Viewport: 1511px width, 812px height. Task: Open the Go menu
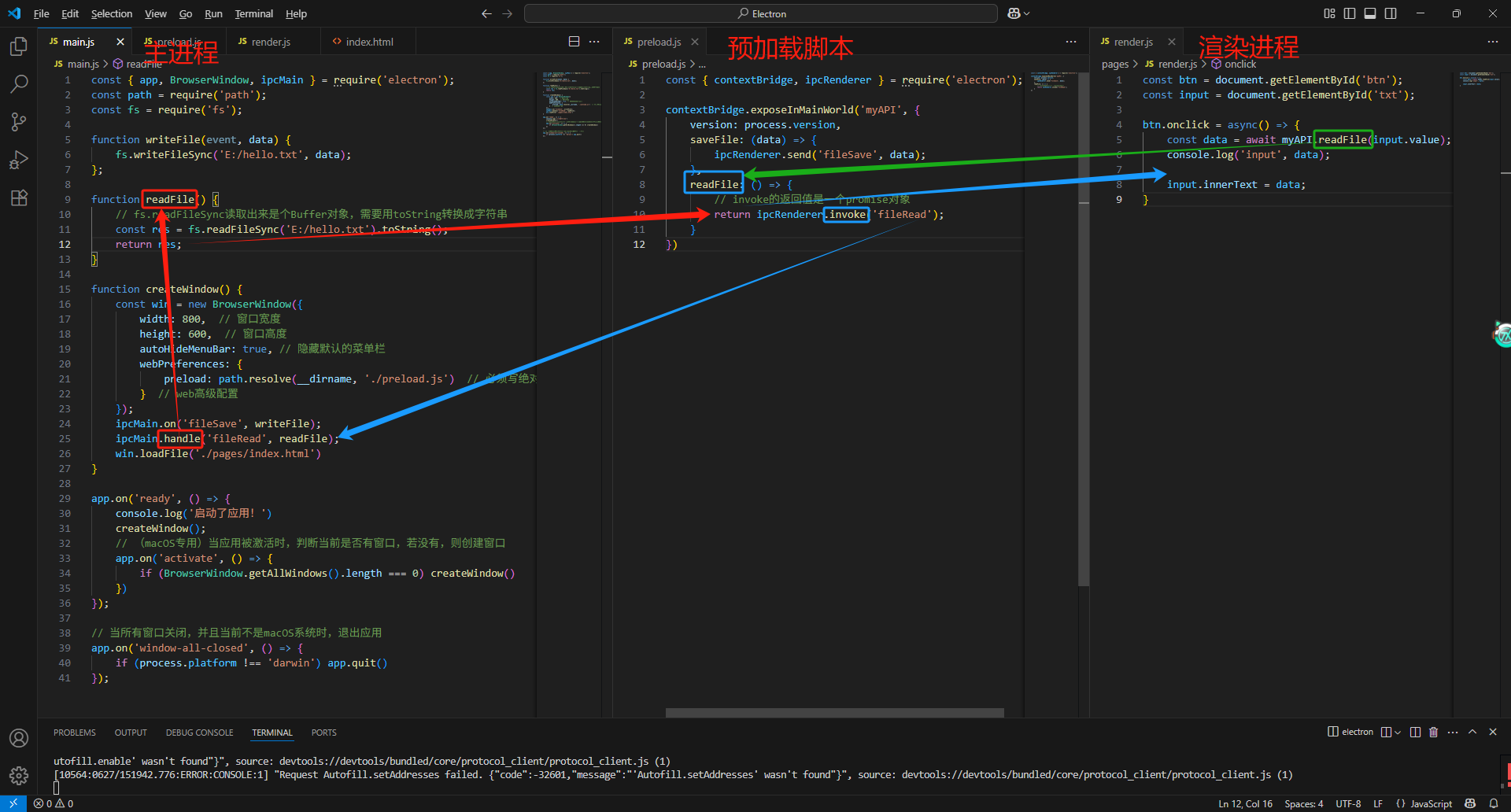click(x=186, y=13)
